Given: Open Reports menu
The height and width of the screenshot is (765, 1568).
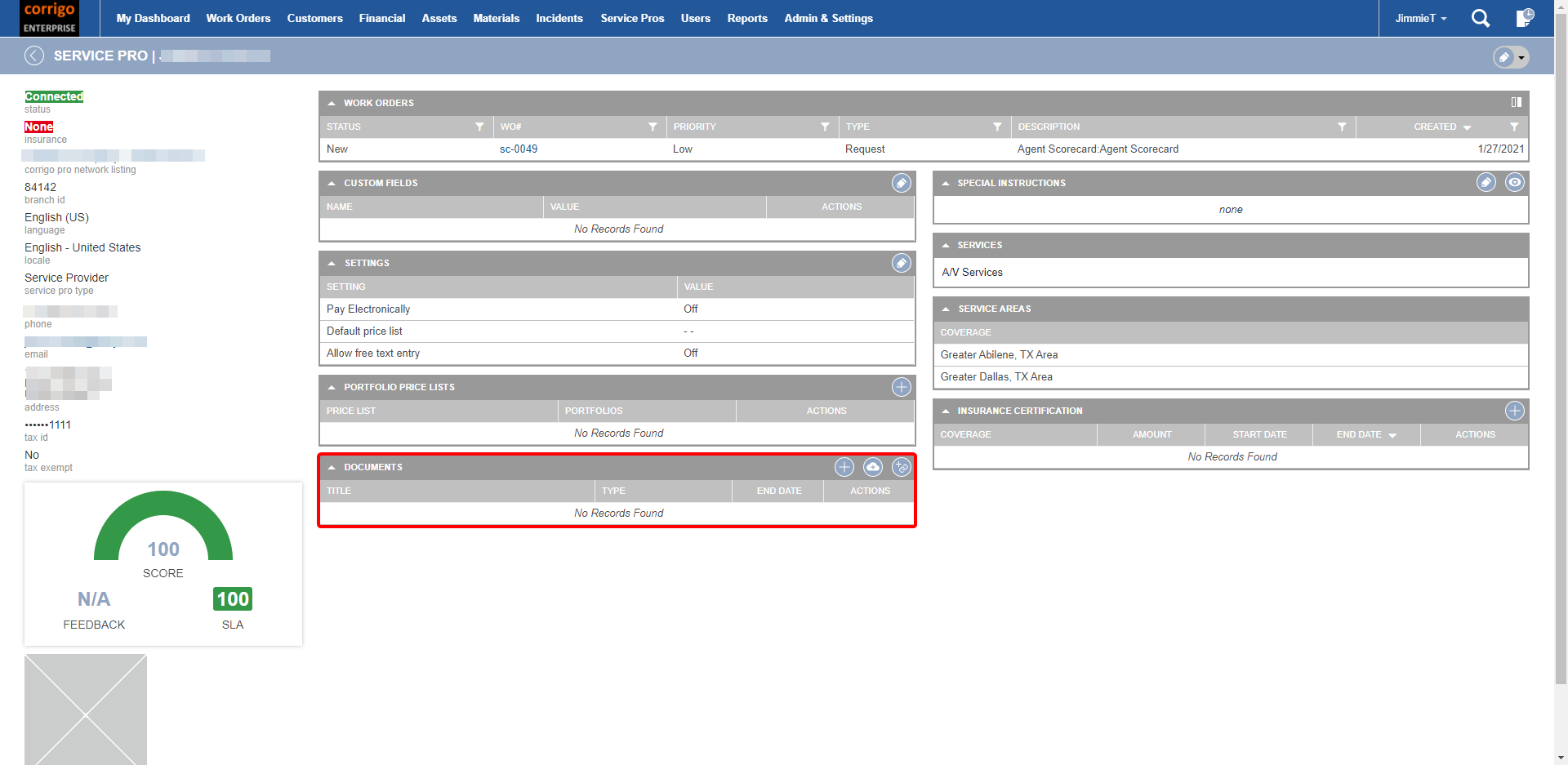Looking at the screenshot, I should 747,18.
